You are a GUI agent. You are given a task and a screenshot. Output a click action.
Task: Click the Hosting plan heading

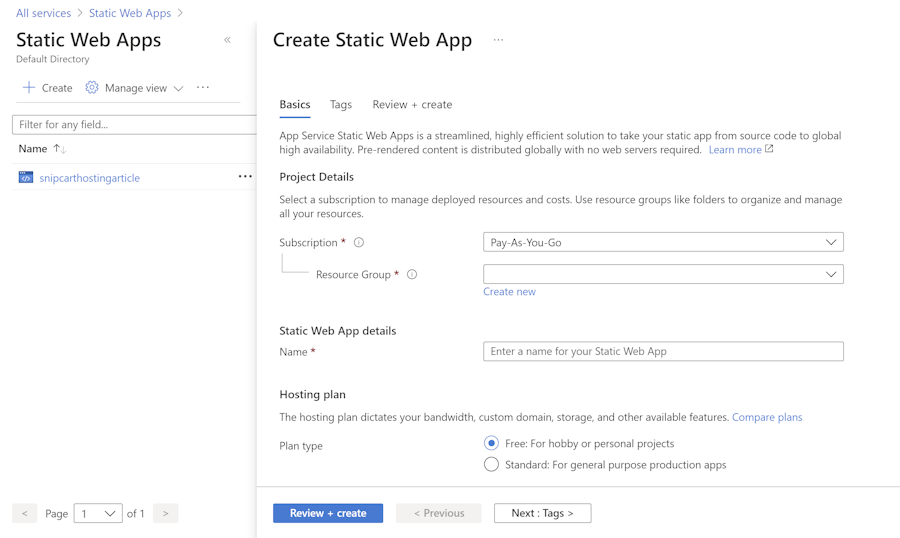coord(312,394)
